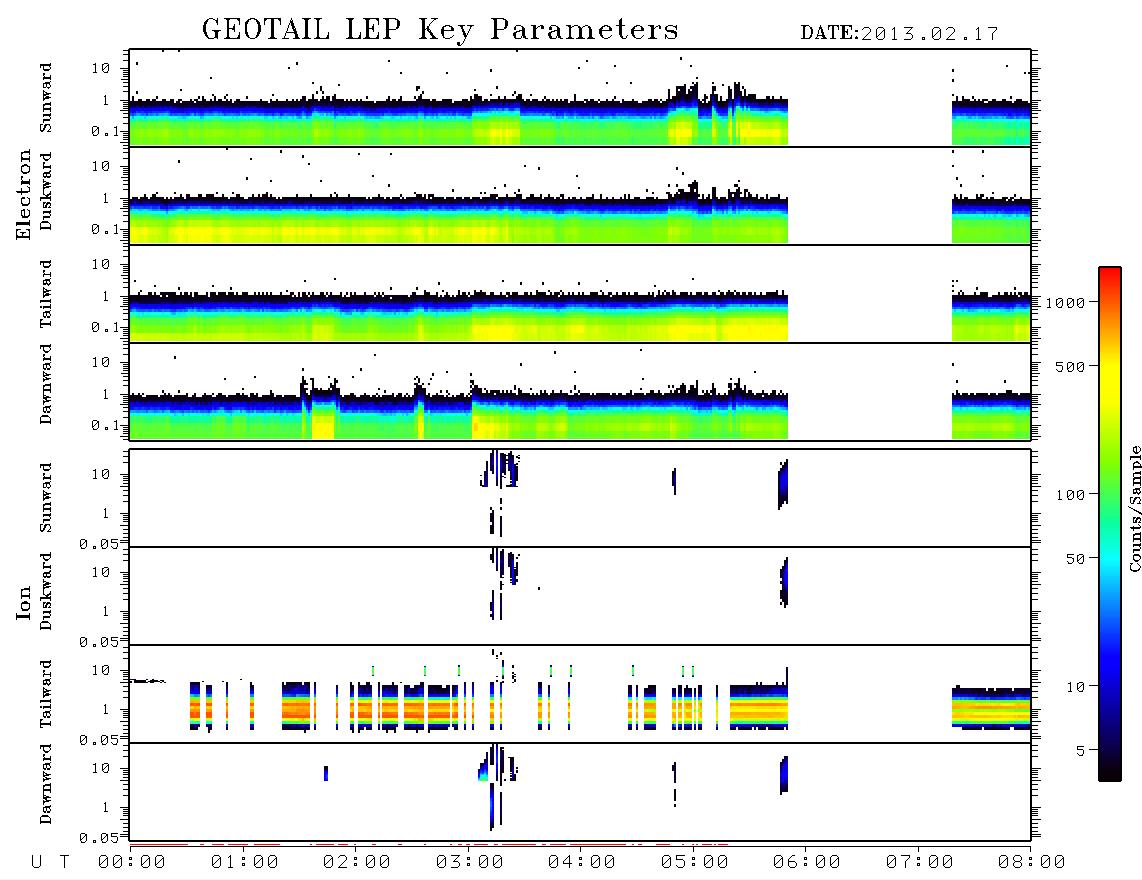1142x880 pixels.
Task: Select the 03:00 time tick label
Action: click(470, 863)
